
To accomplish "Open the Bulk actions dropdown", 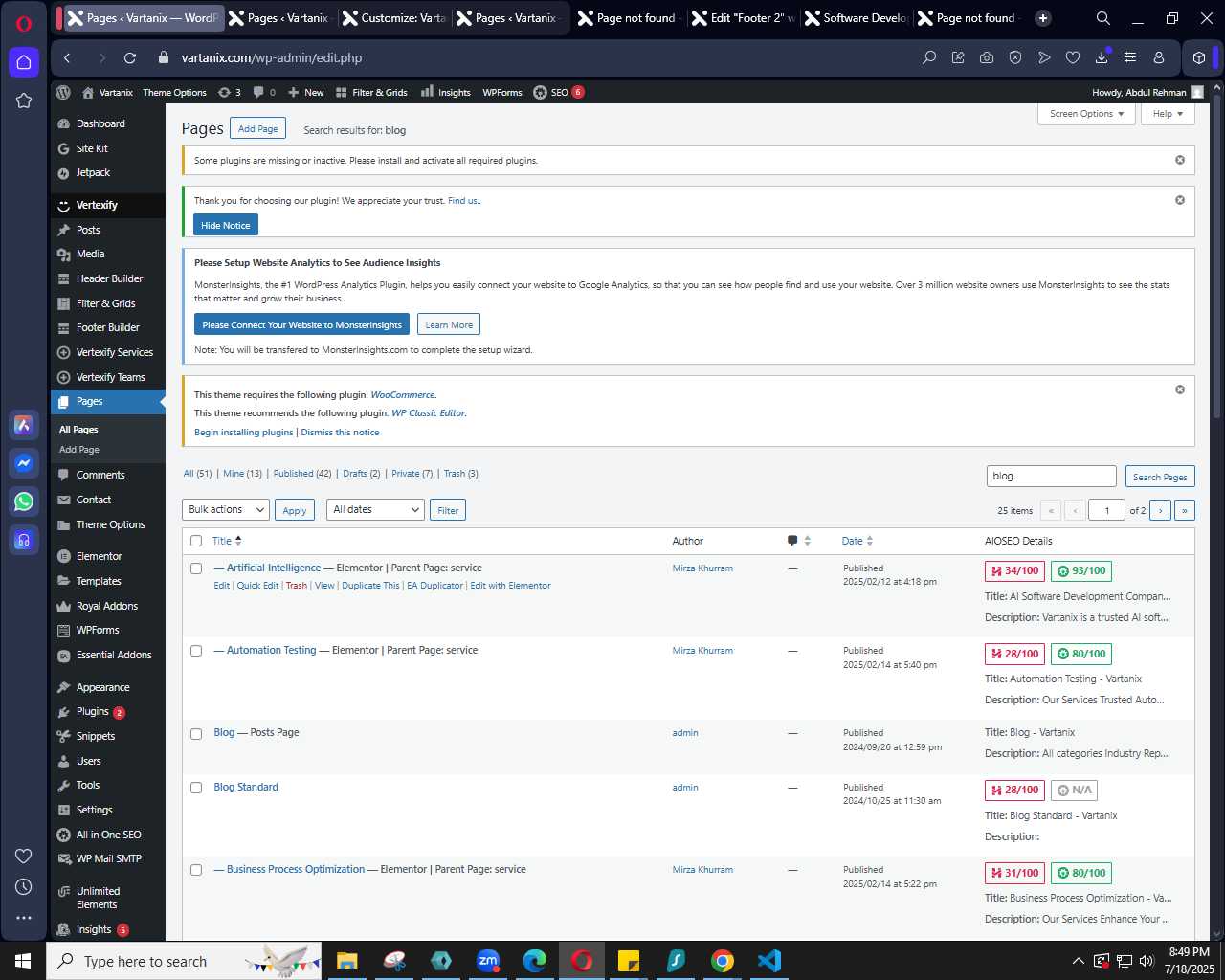I will (226, 510).
